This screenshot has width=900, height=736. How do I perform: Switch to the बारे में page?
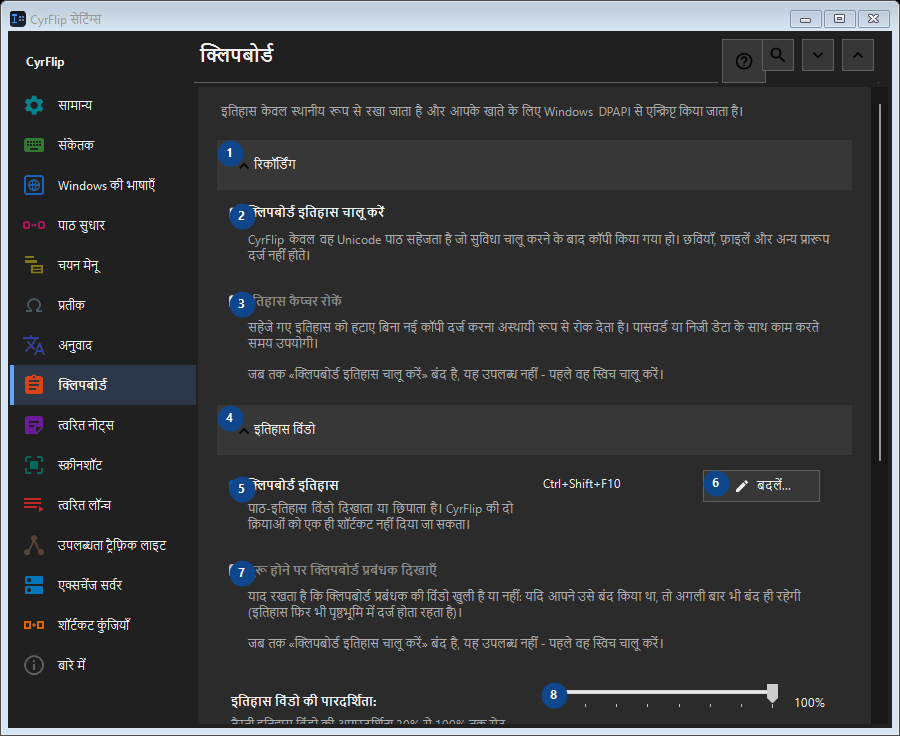pos(103,665)
